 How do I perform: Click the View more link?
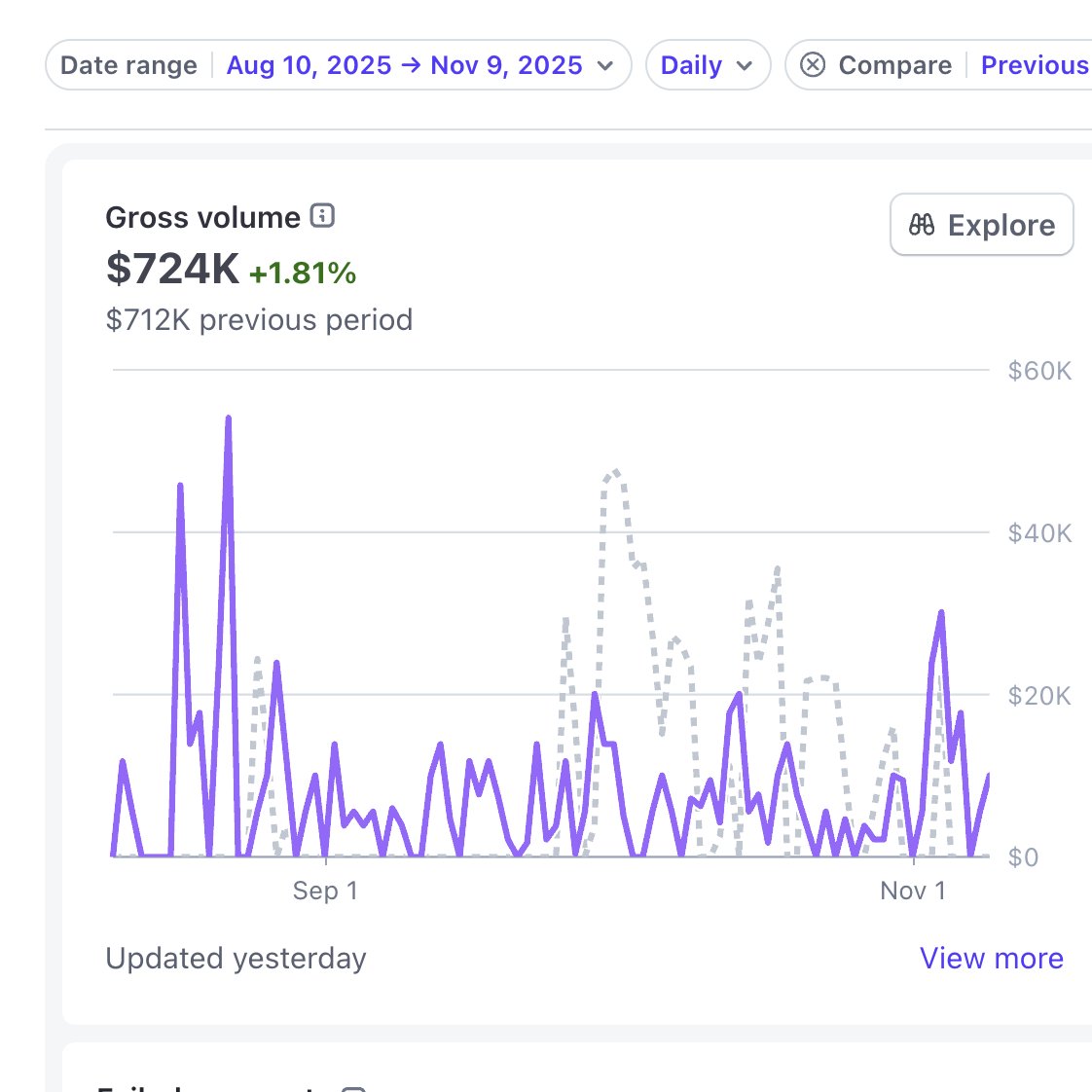click(x=991, y=958)
